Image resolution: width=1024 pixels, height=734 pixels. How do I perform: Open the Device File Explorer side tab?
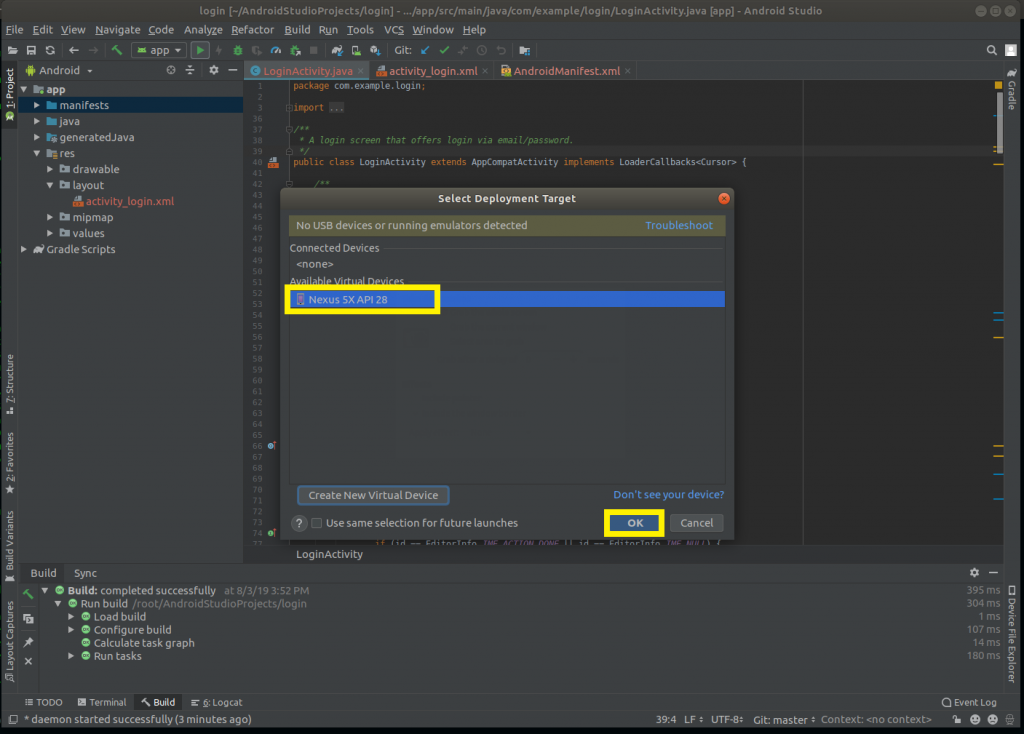coord(1012,633)
